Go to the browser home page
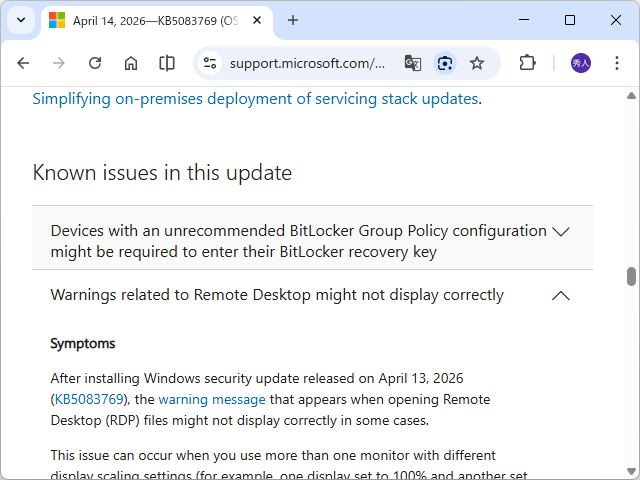This screenshot has height=480, width=640. pos(131,63)
